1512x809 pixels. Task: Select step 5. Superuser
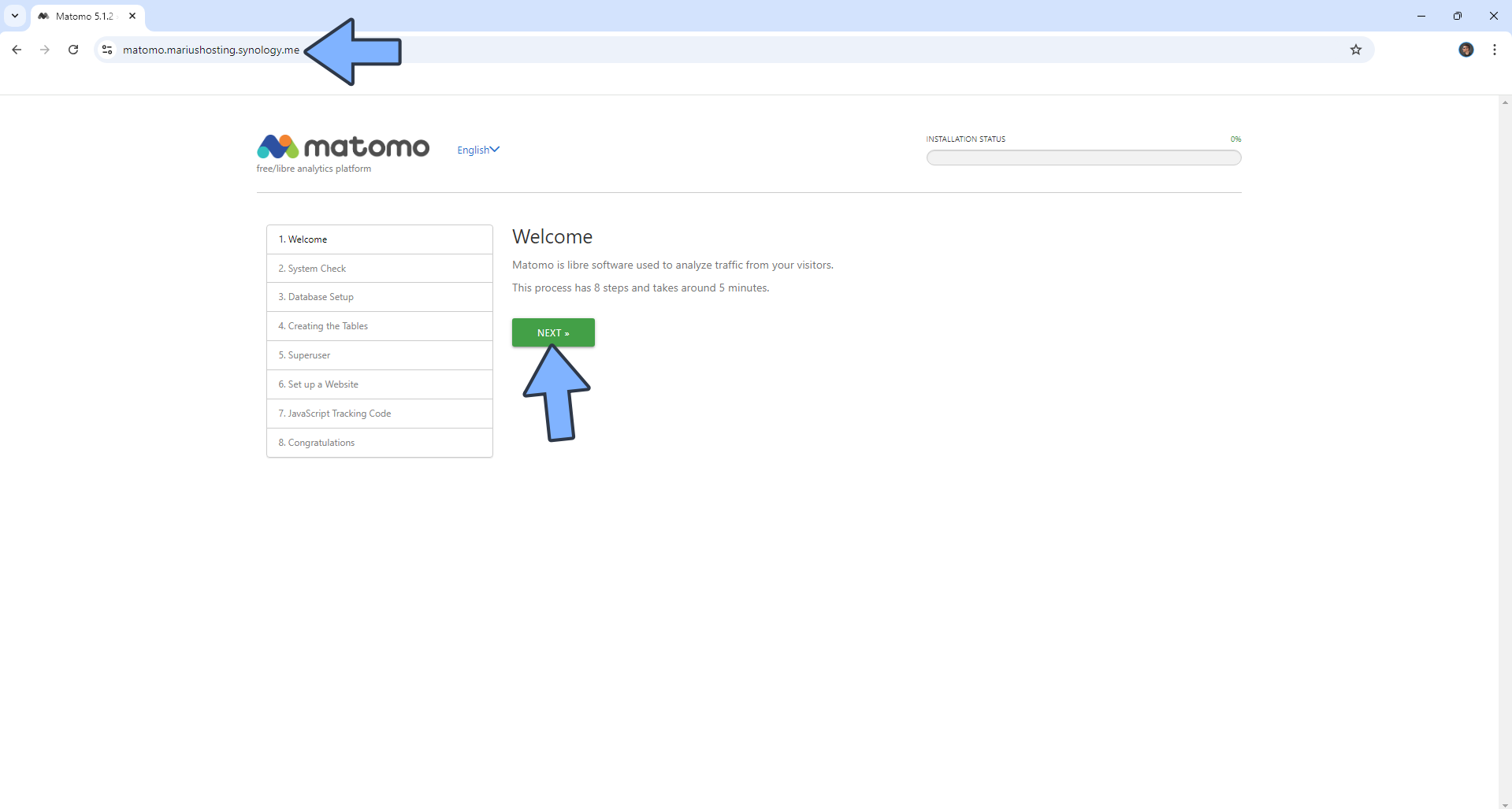pos(380,355)
